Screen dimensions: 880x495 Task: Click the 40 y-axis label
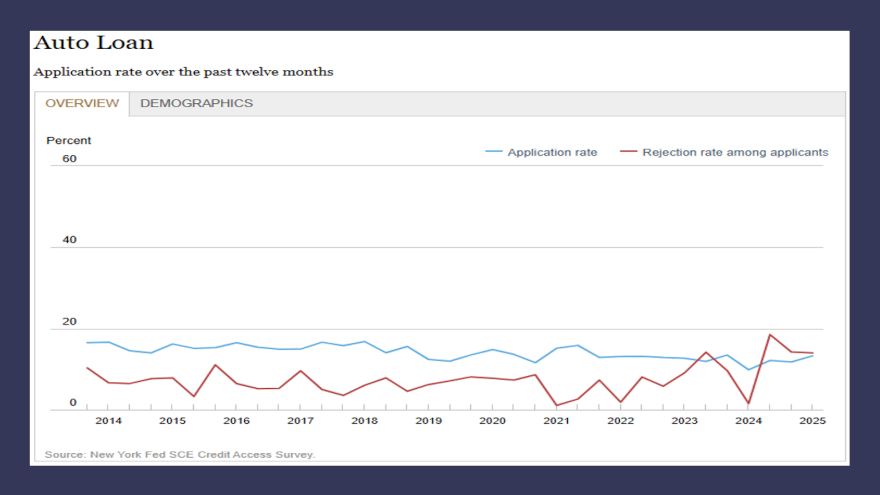(x=69, y=240)
